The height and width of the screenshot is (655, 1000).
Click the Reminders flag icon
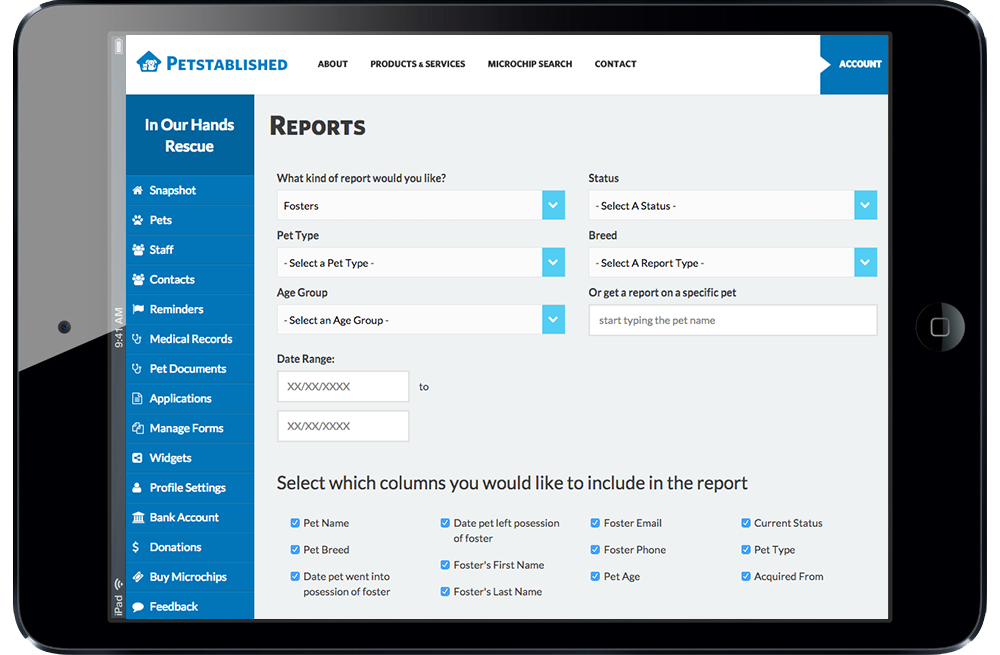(137, 309)
